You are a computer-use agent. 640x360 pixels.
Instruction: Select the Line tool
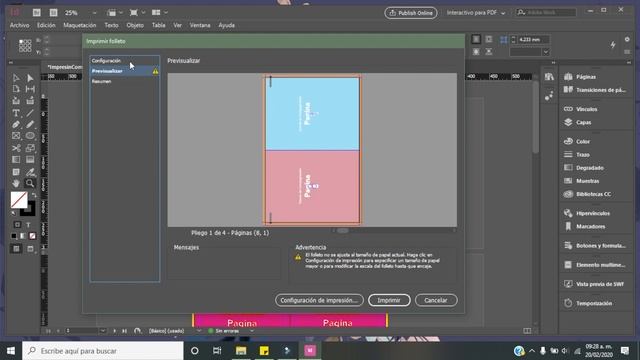(30, 113)
